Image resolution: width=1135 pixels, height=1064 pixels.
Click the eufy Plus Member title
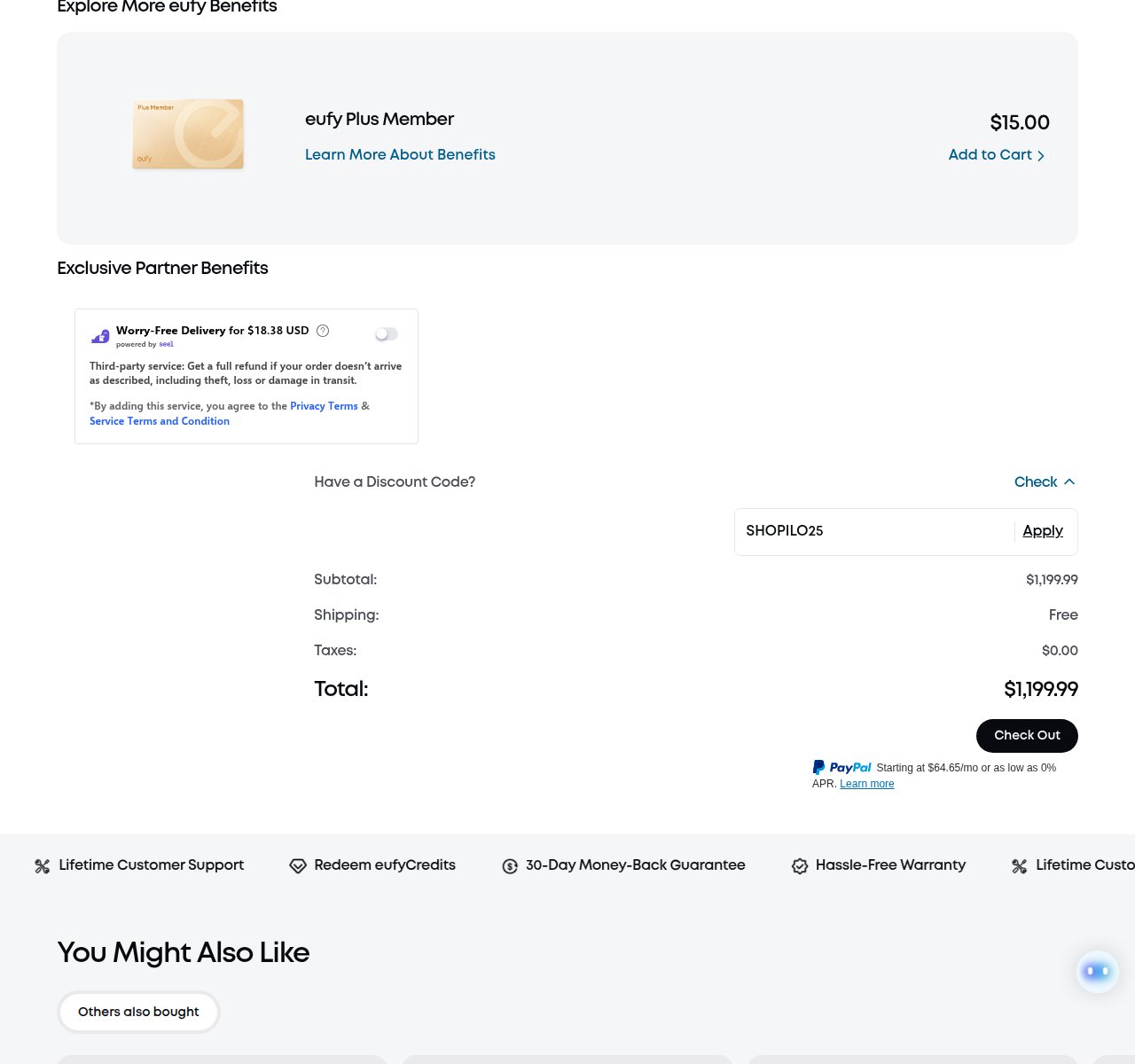tap(380, 119)
